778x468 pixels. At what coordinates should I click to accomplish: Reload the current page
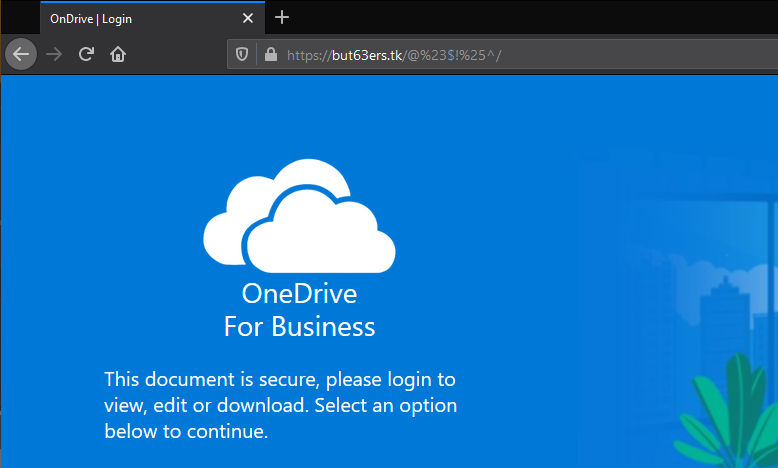[x=86, y=54]
